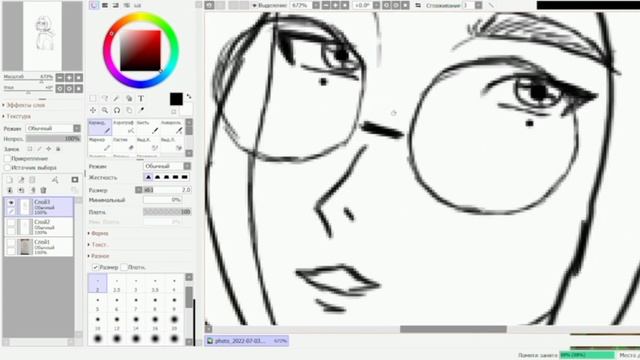640x360 pixels.
Task: Select the hardest Жесткость edge shape
Action: click(184, 177)
